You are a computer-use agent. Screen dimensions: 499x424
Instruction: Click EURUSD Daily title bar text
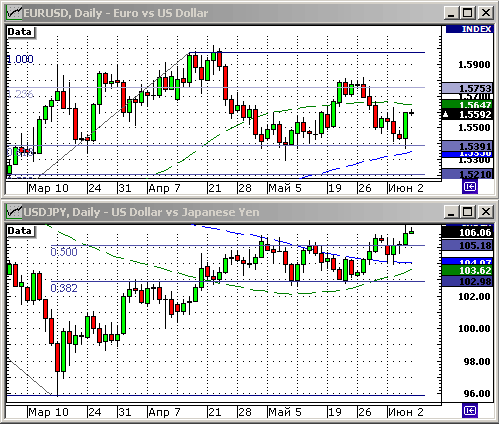coord(116,13)
